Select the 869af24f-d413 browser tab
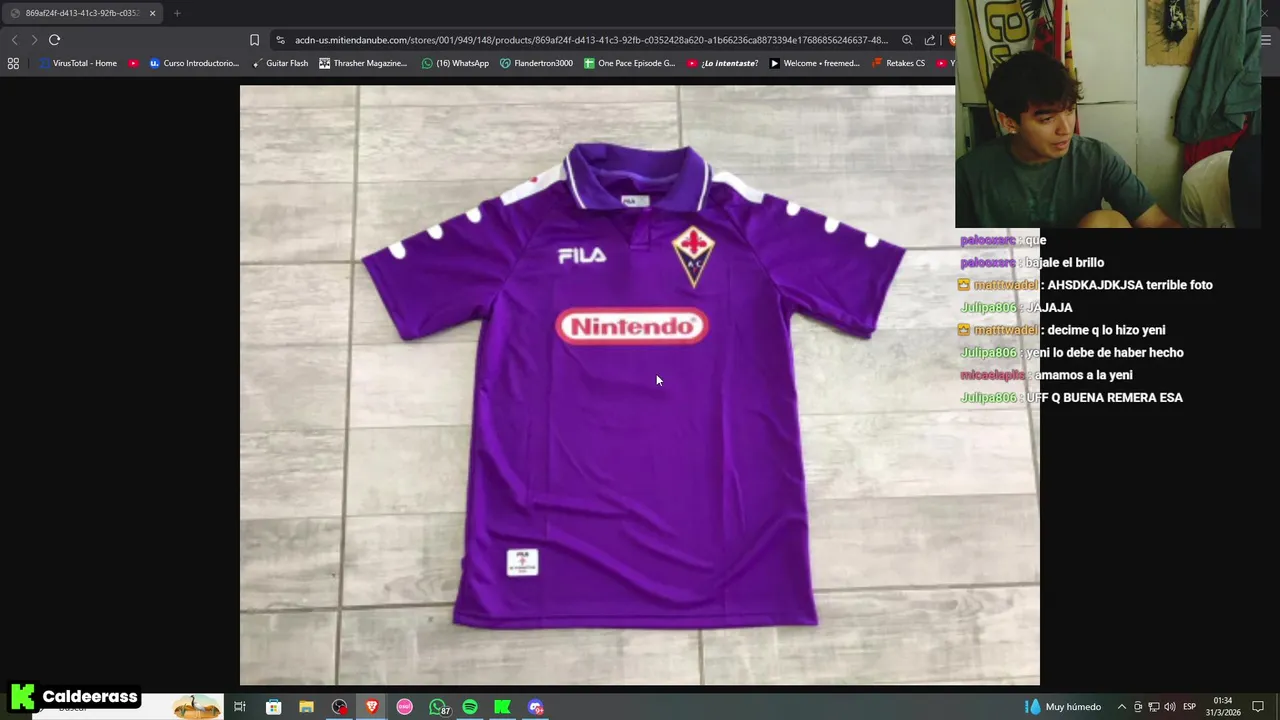This screenshot has width=1280, height=720. coord(84,13)
